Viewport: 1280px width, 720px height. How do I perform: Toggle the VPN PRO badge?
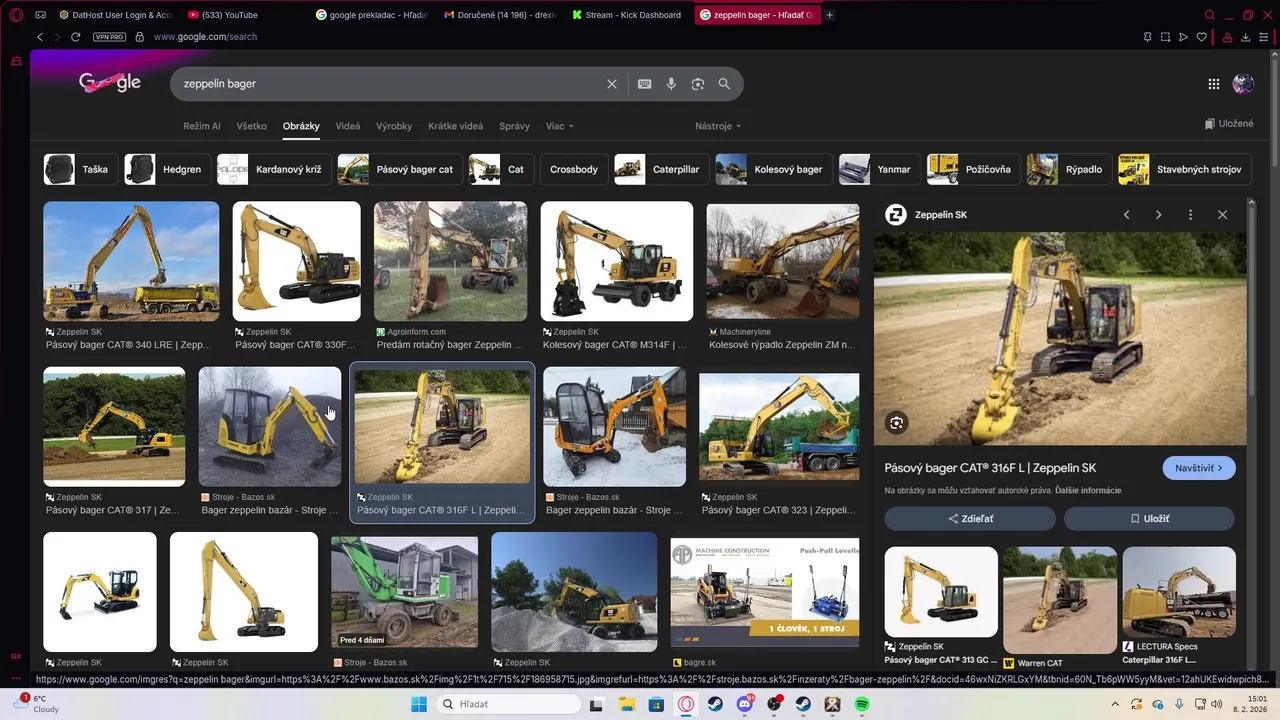click(x=110, y=37)
